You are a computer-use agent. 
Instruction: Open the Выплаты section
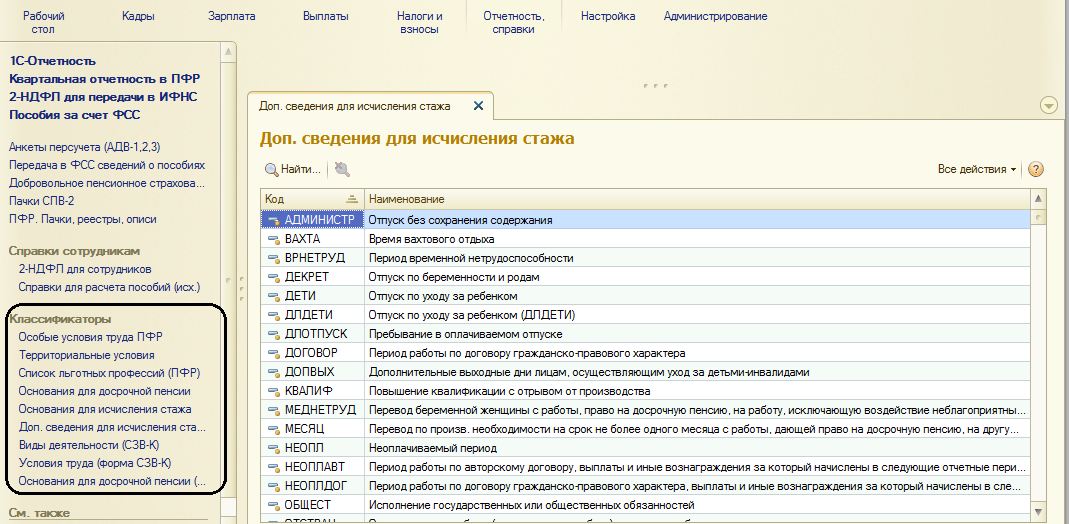[x=326, y=16]
